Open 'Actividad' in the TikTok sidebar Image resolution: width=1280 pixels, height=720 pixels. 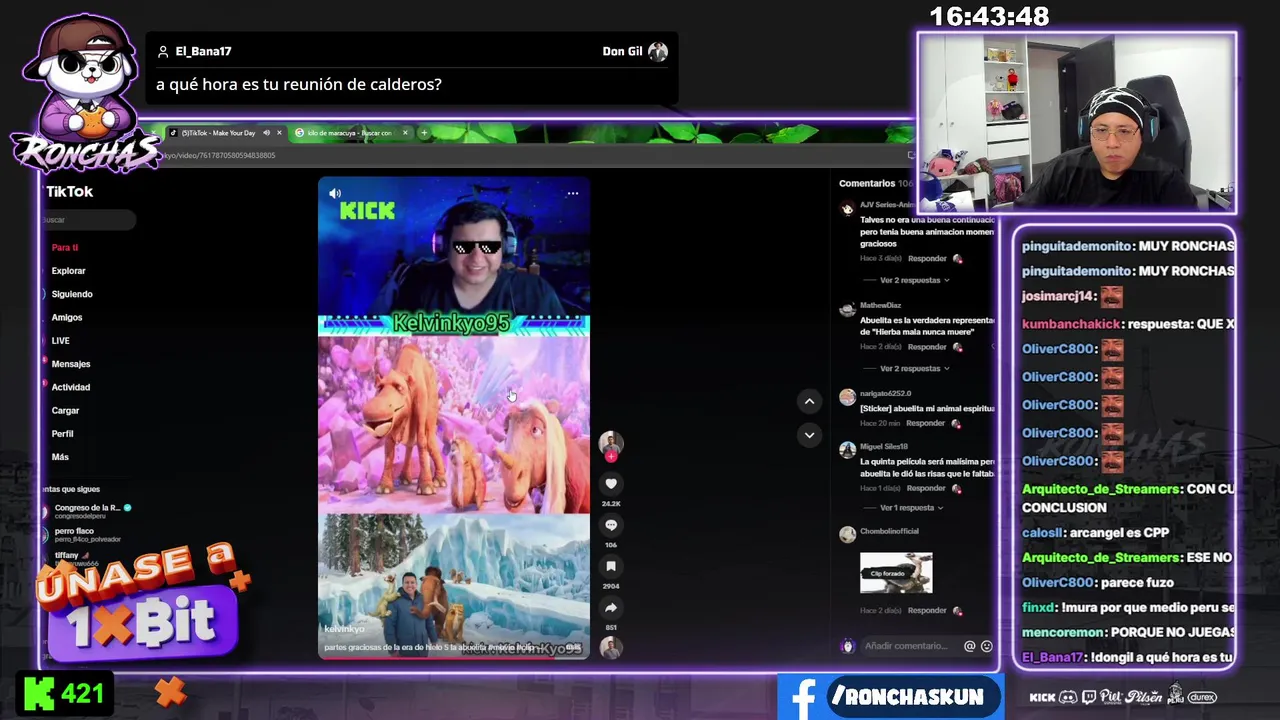pos(71,387)
